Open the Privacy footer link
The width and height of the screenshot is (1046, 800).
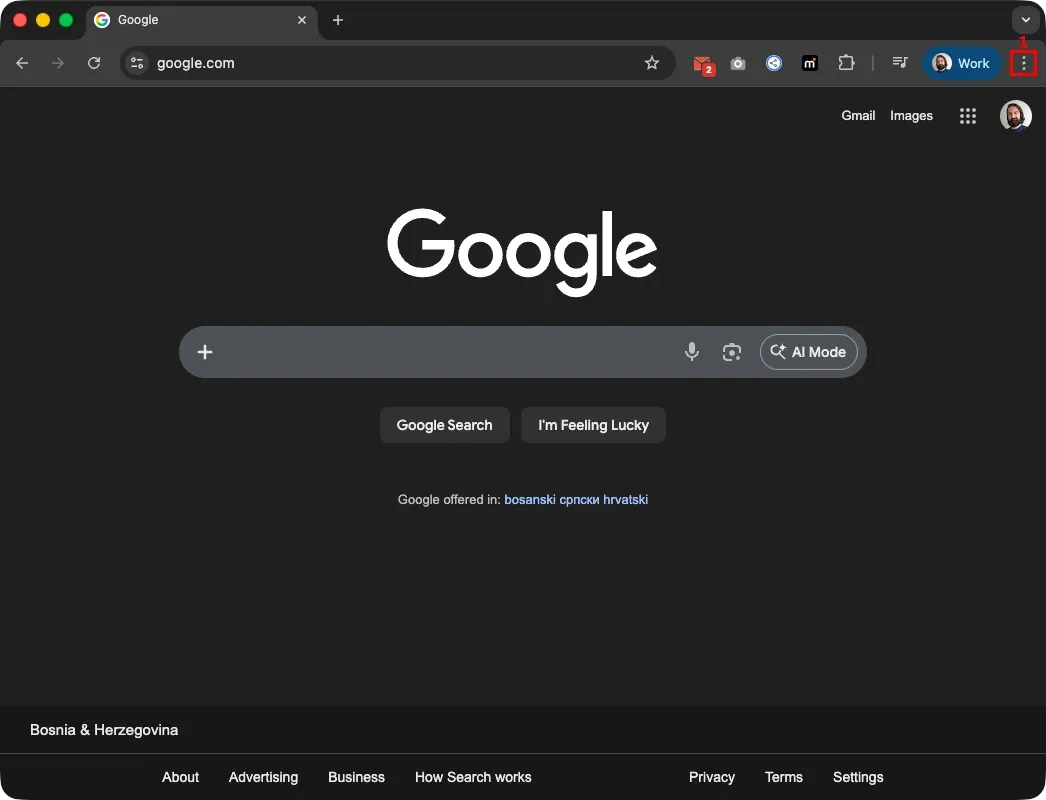[712, 777]
